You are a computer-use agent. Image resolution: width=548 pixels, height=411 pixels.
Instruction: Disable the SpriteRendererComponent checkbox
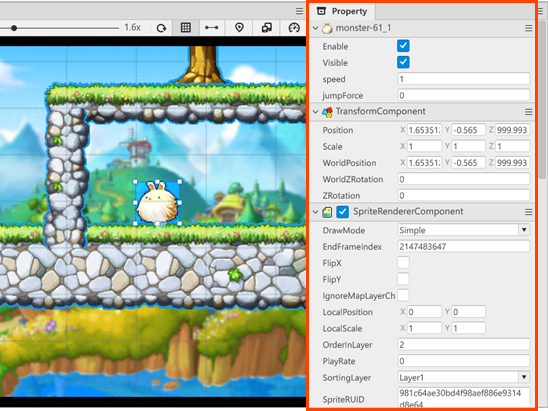342,212
